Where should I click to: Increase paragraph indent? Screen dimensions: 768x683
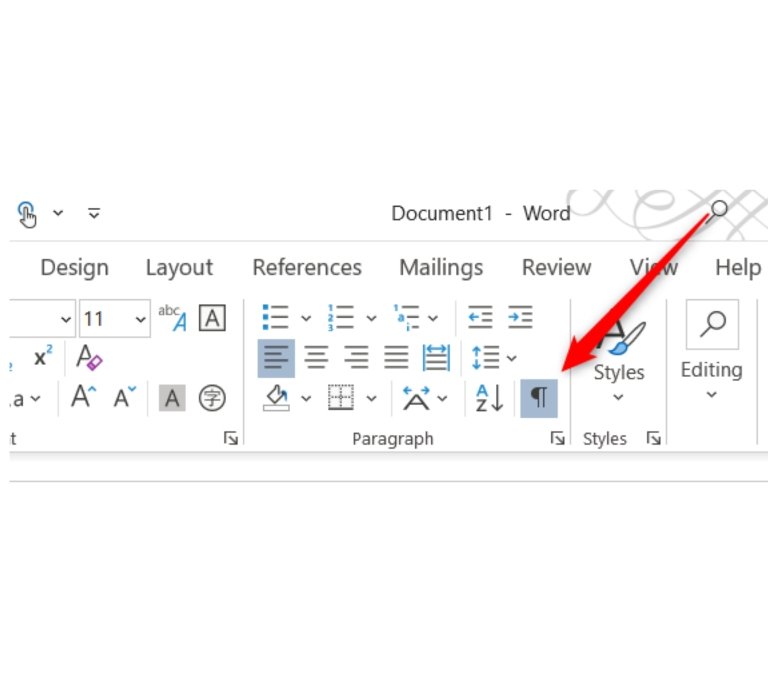point(520,317)
